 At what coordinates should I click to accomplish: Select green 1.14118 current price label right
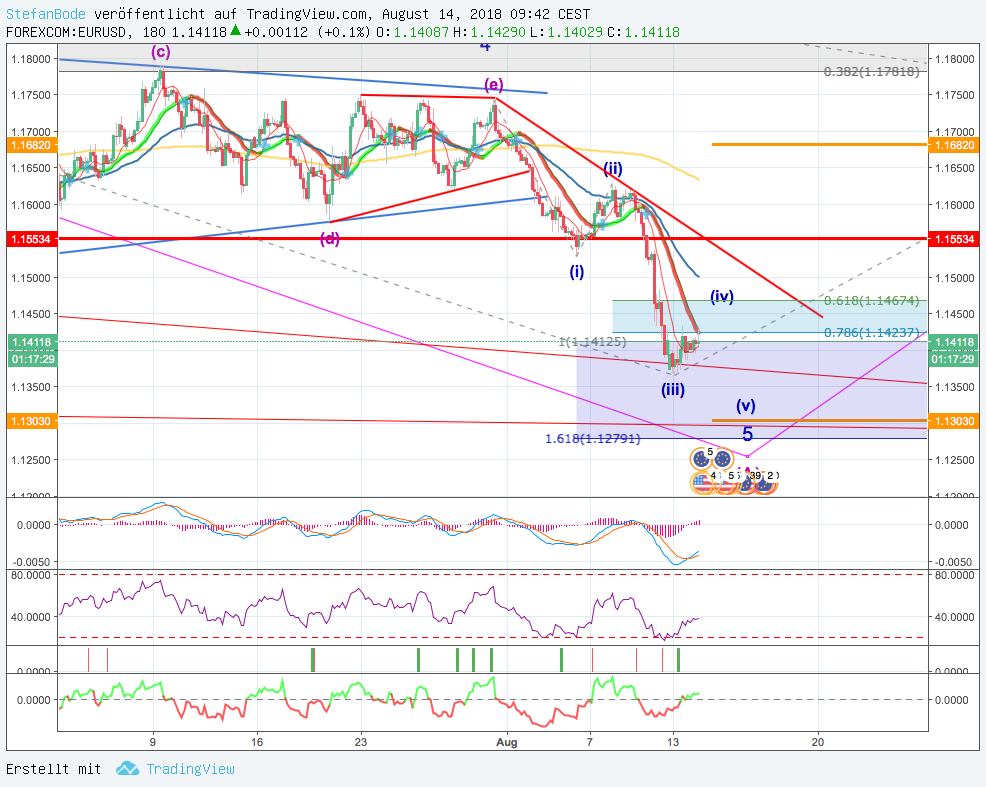click(955, 343)
